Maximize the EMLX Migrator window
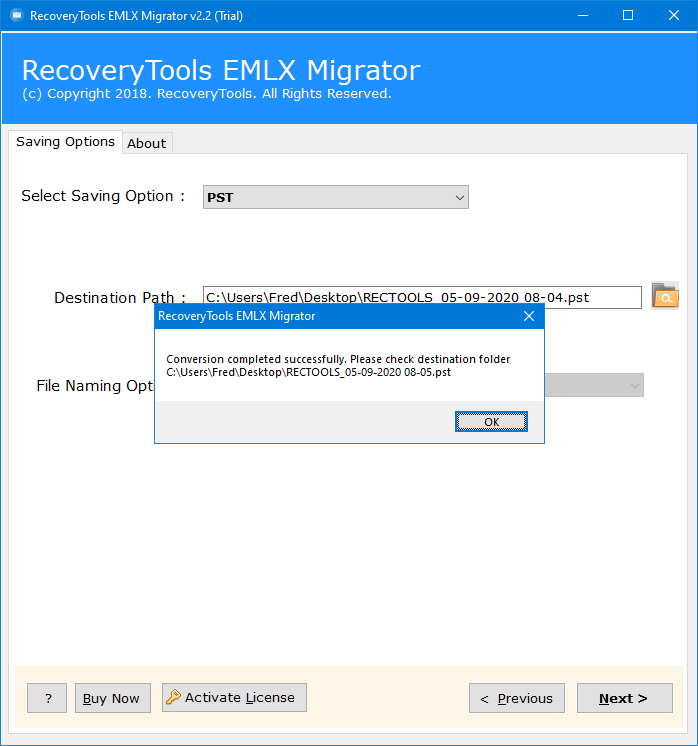Screen dimensions: 698x746 tap(628, 16)
